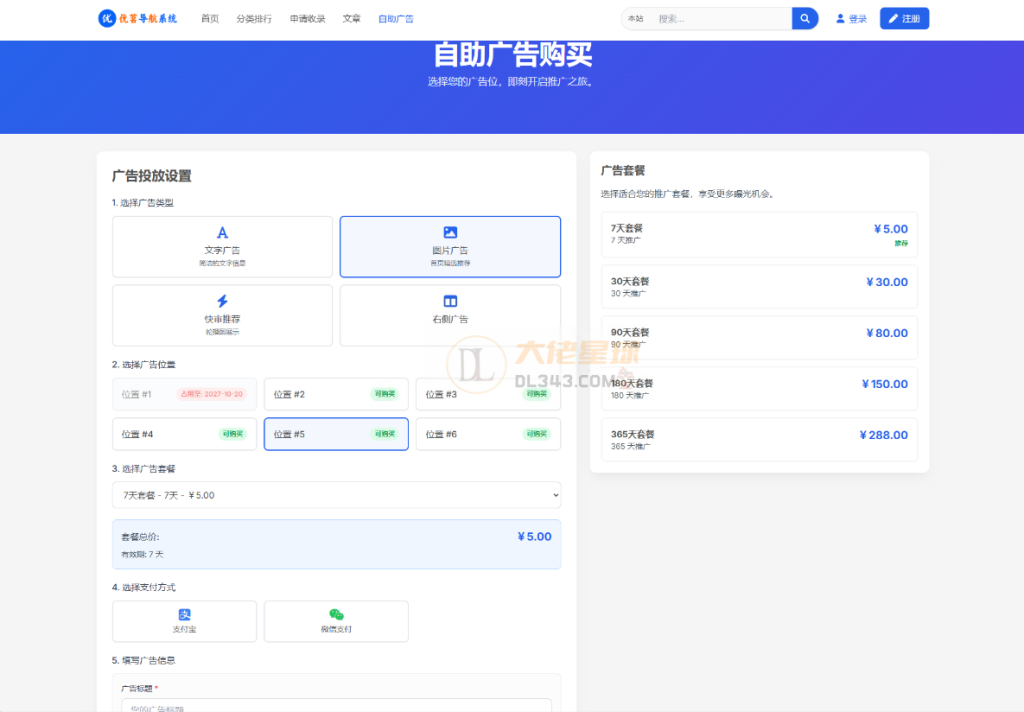Select the 365天套餐 package card
This screenshot has height=712, width=1024.
[759, 438]
